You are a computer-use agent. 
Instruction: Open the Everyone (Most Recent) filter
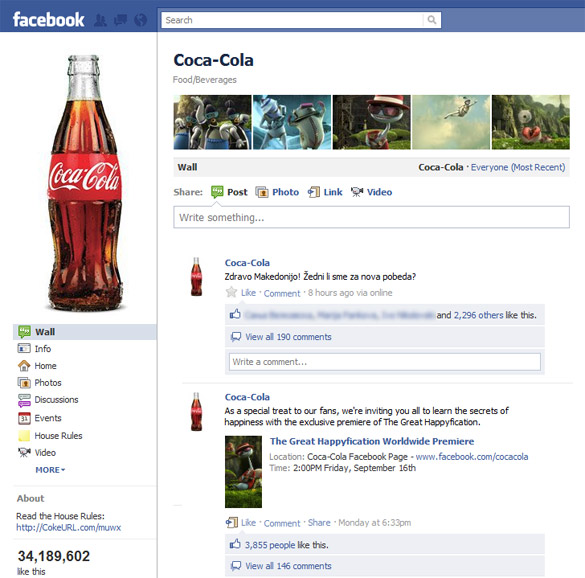pos(518,167)
